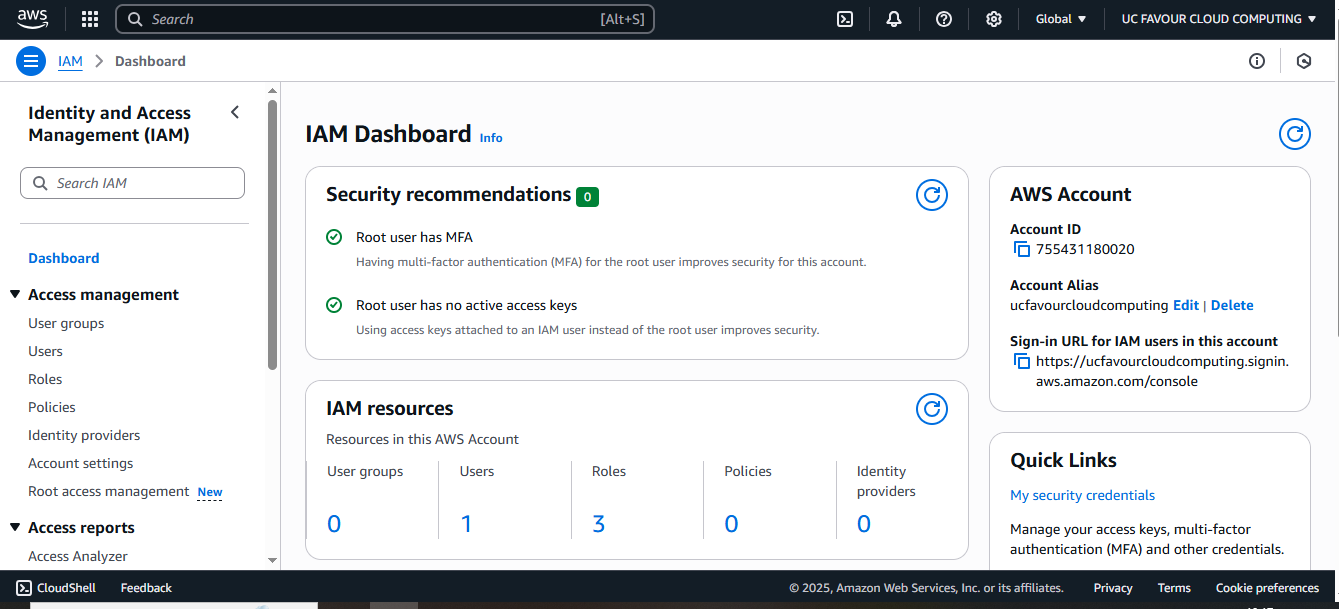Open the Users count 1
Screen dimensions: 1339x609
[x=466, y=524]
